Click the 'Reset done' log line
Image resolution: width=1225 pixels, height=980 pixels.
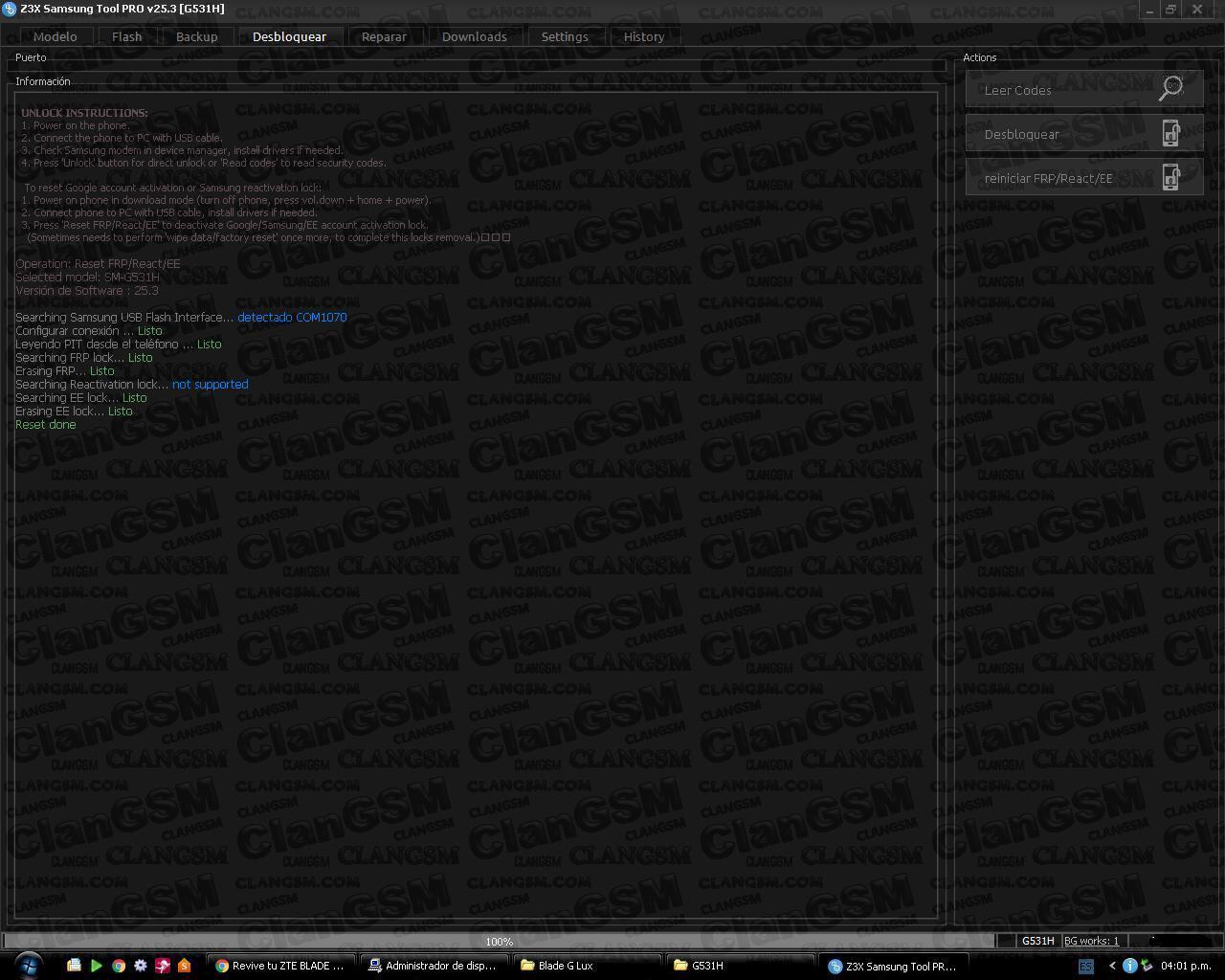pos(45,424)
